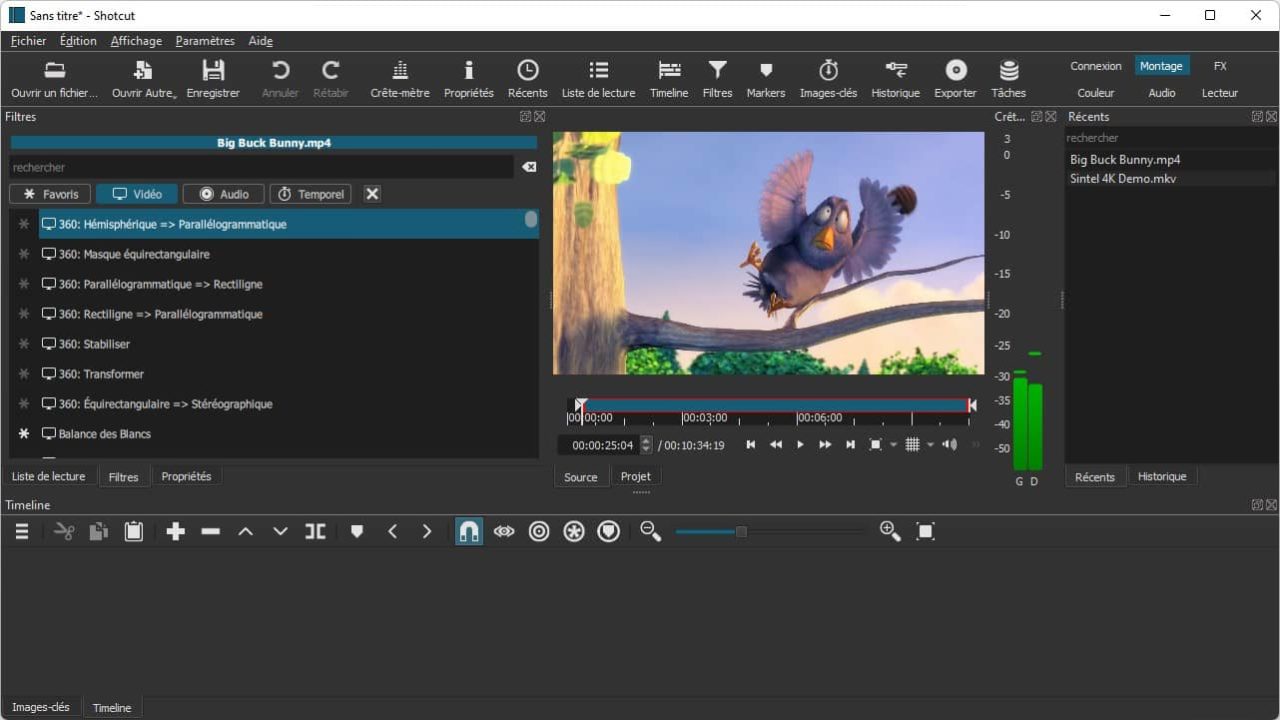This screenshot has width=1280, height=720.
Task: Overwrite clip with the down arrow
Action: point(280,532)
